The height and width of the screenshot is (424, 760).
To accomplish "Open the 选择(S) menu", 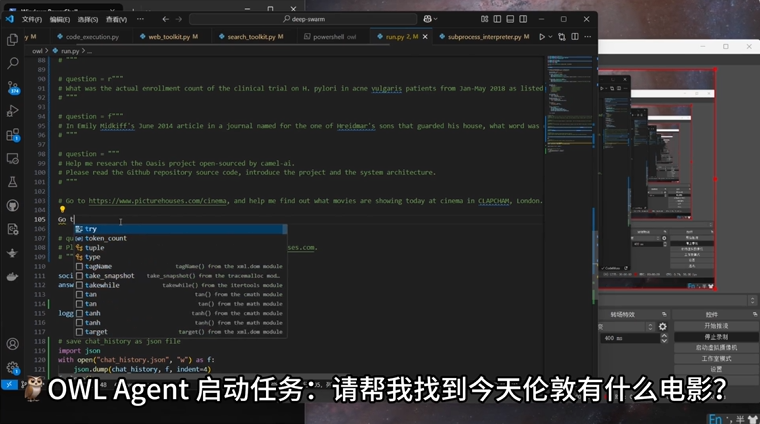I will (x=88, y=19).
